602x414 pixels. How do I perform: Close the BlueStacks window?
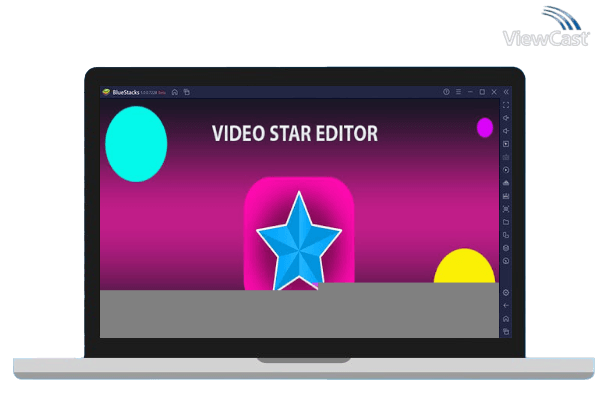pyautogui.click(x=494, y=92)
